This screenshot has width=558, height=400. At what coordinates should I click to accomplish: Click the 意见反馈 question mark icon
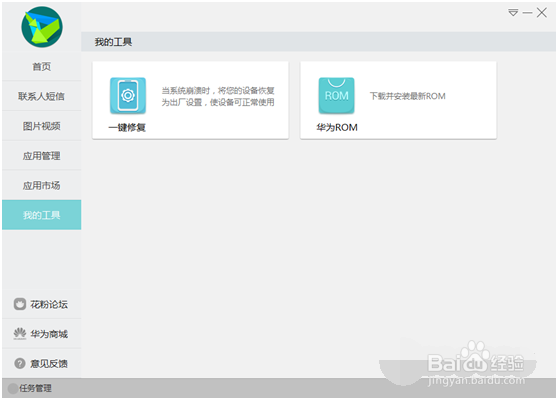point(20,363)
